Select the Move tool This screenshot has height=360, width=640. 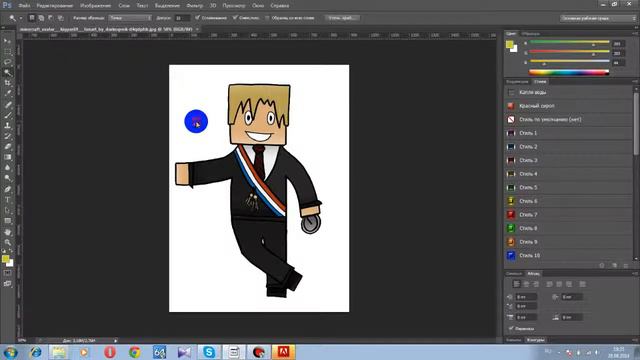pyautogui.click(x=7, y=41)
